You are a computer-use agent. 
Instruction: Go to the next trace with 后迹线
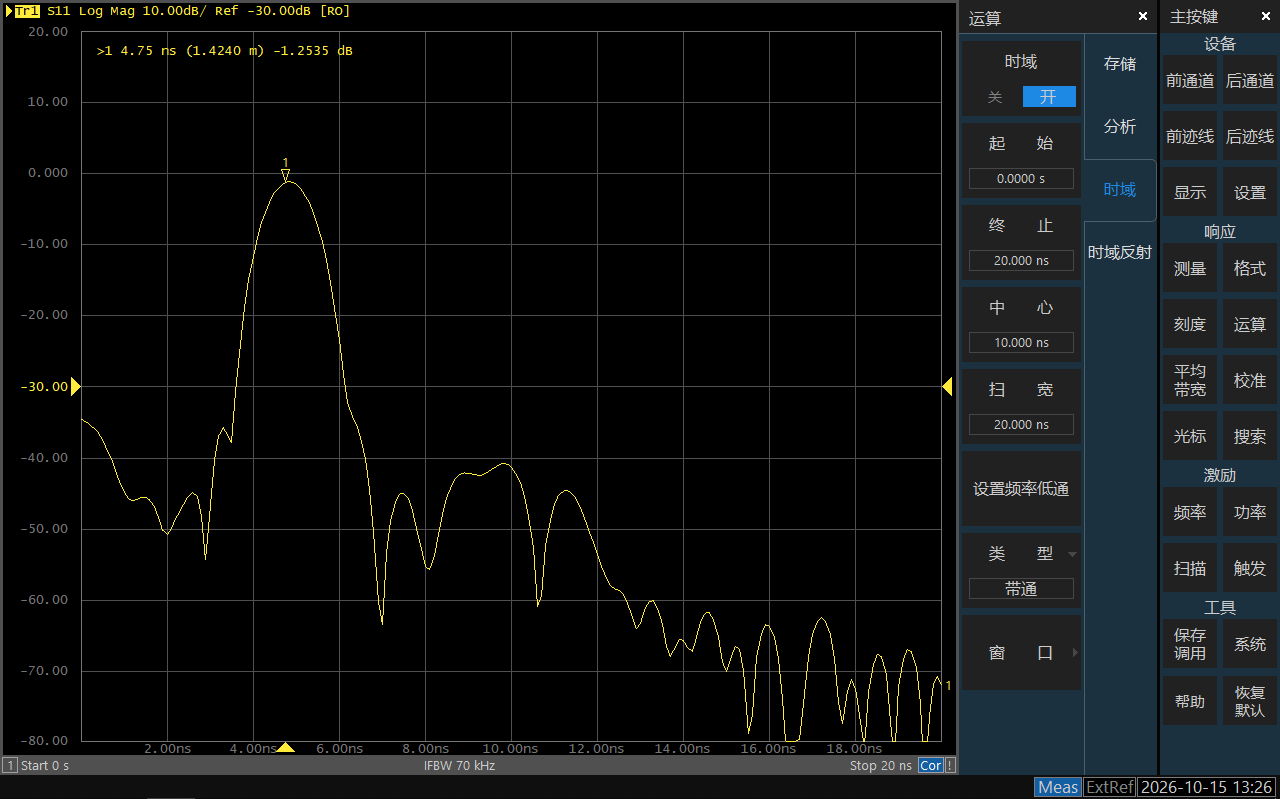[x=1250, y=137]
